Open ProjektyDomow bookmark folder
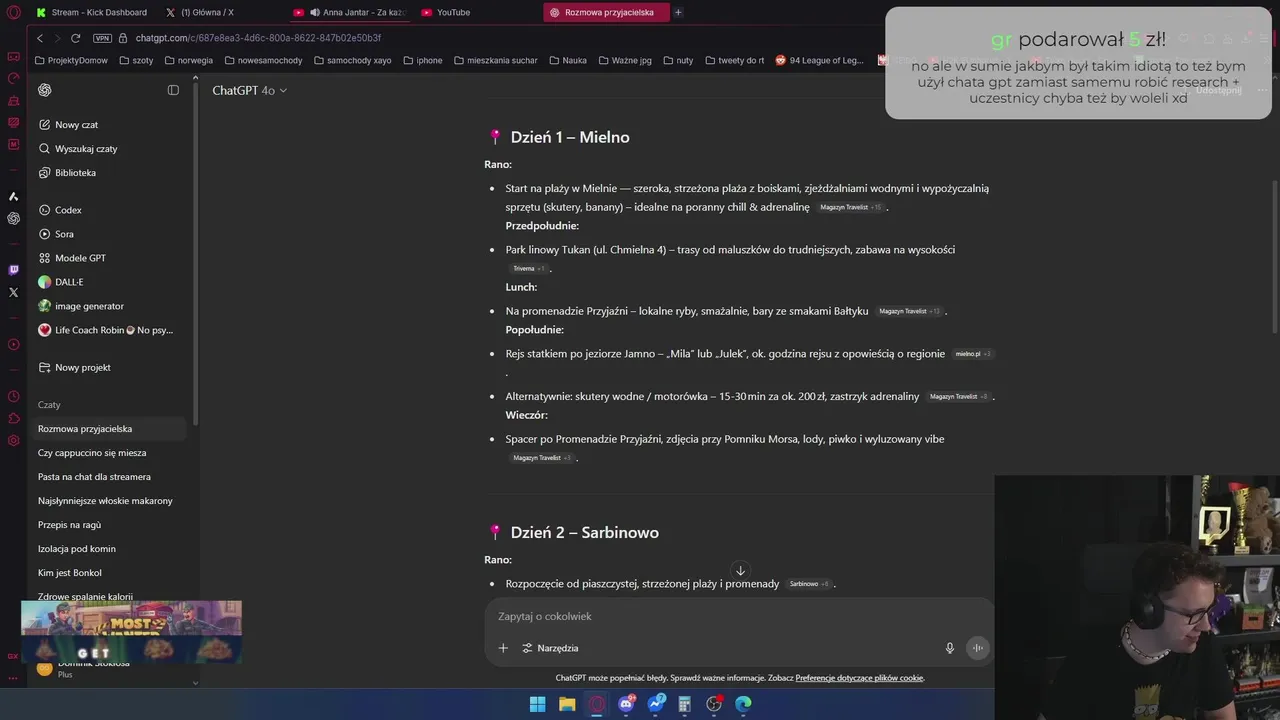Screen dimensions: 1280x720 [70, 60]
